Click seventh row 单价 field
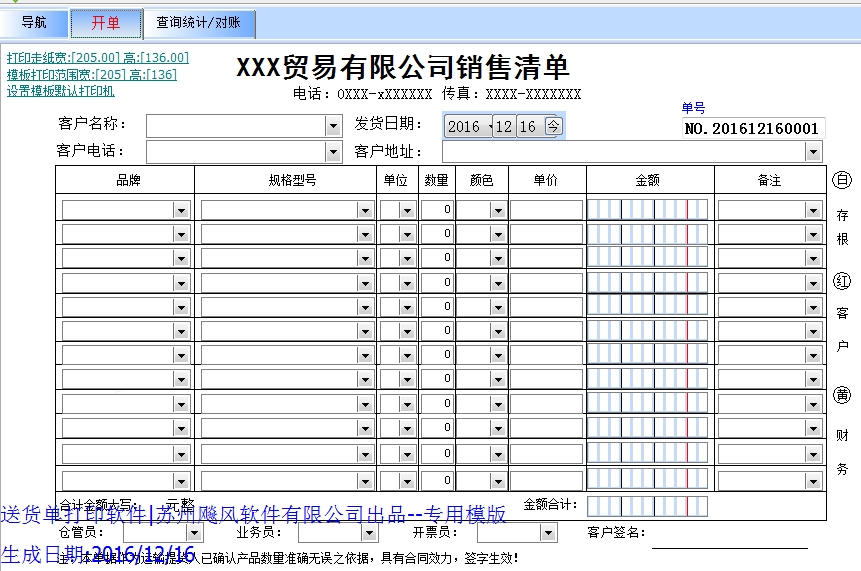This screenshot has height=571, width=861. [x=546, y=355]
